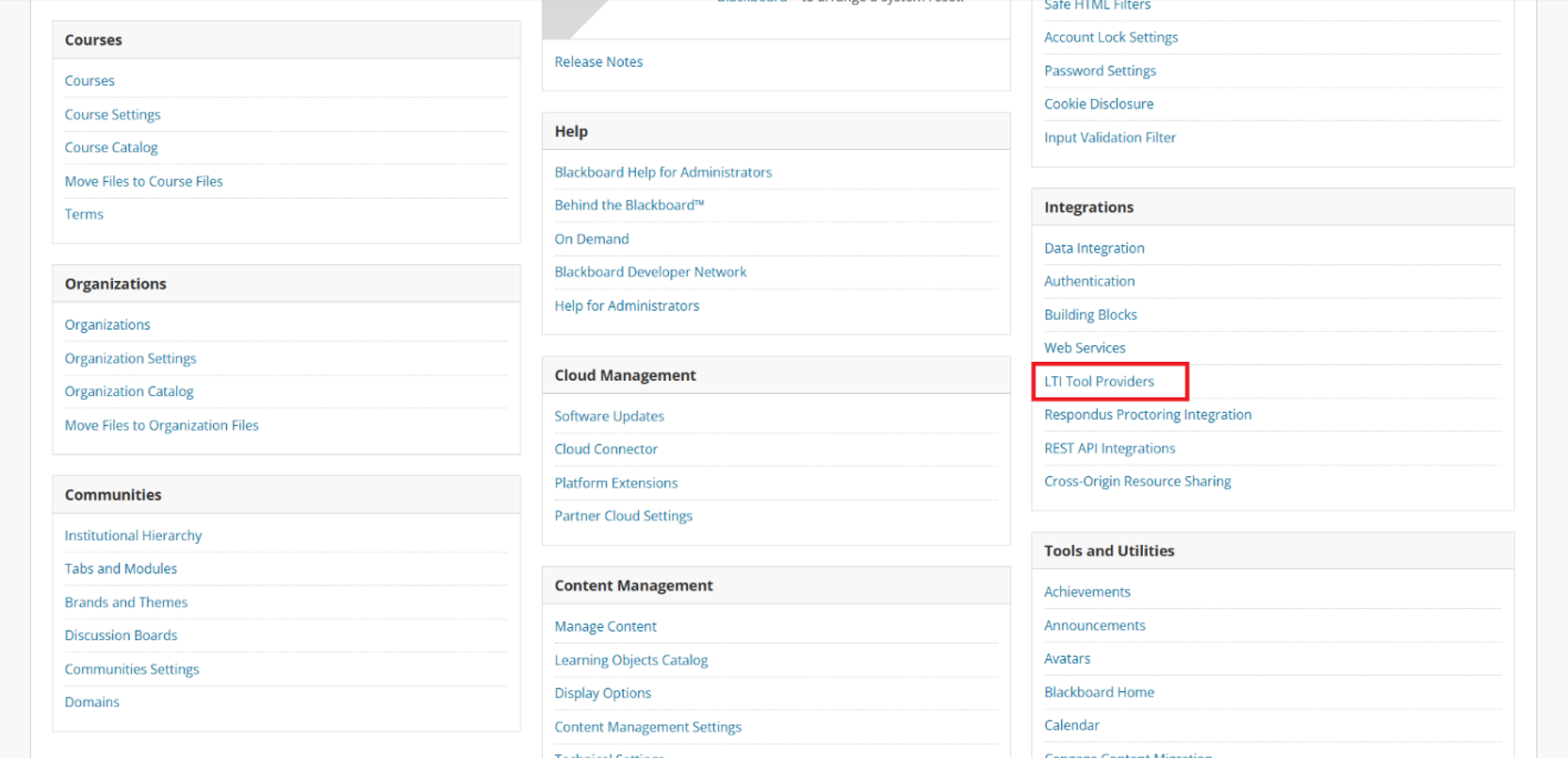Open Course Settings
This screenshot has height=758, width=1568.
point(112,114)
